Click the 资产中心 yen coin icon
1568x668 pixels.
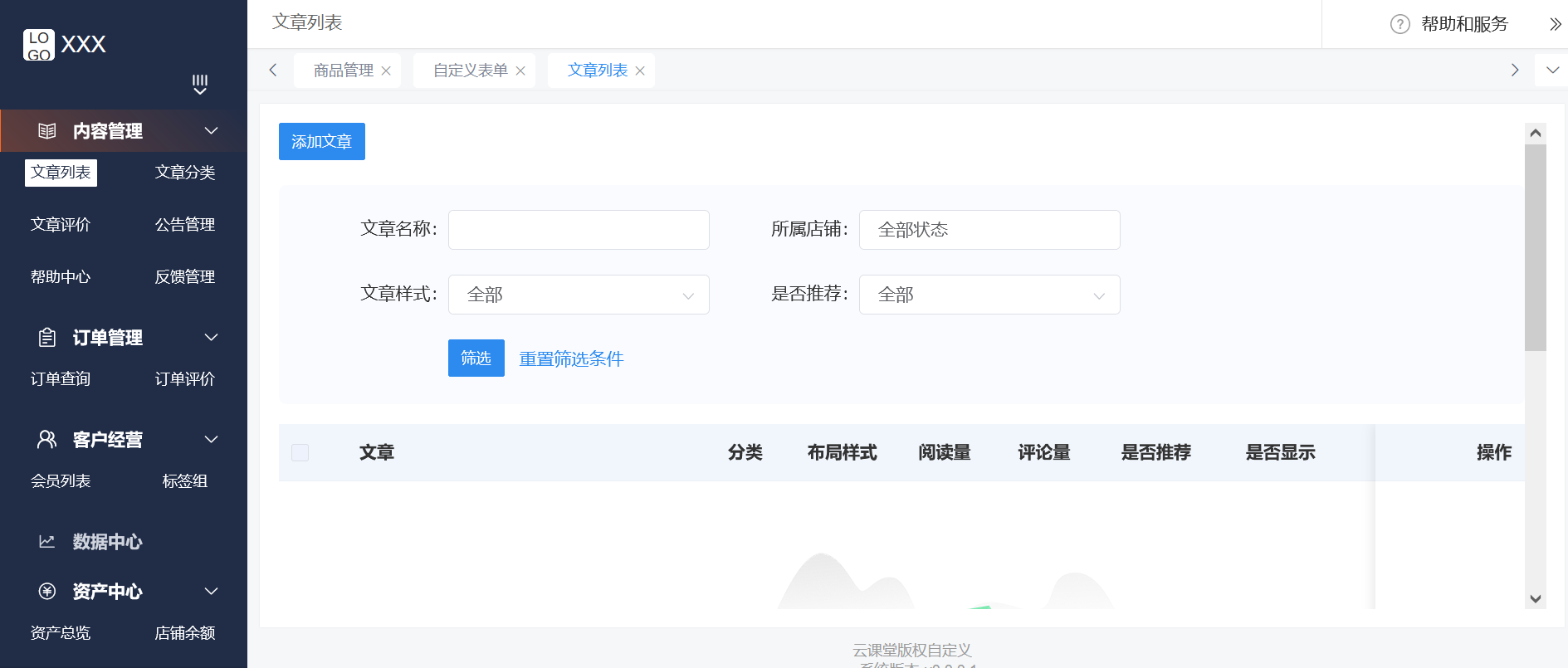pyautogui.click(x=47, y=592)
